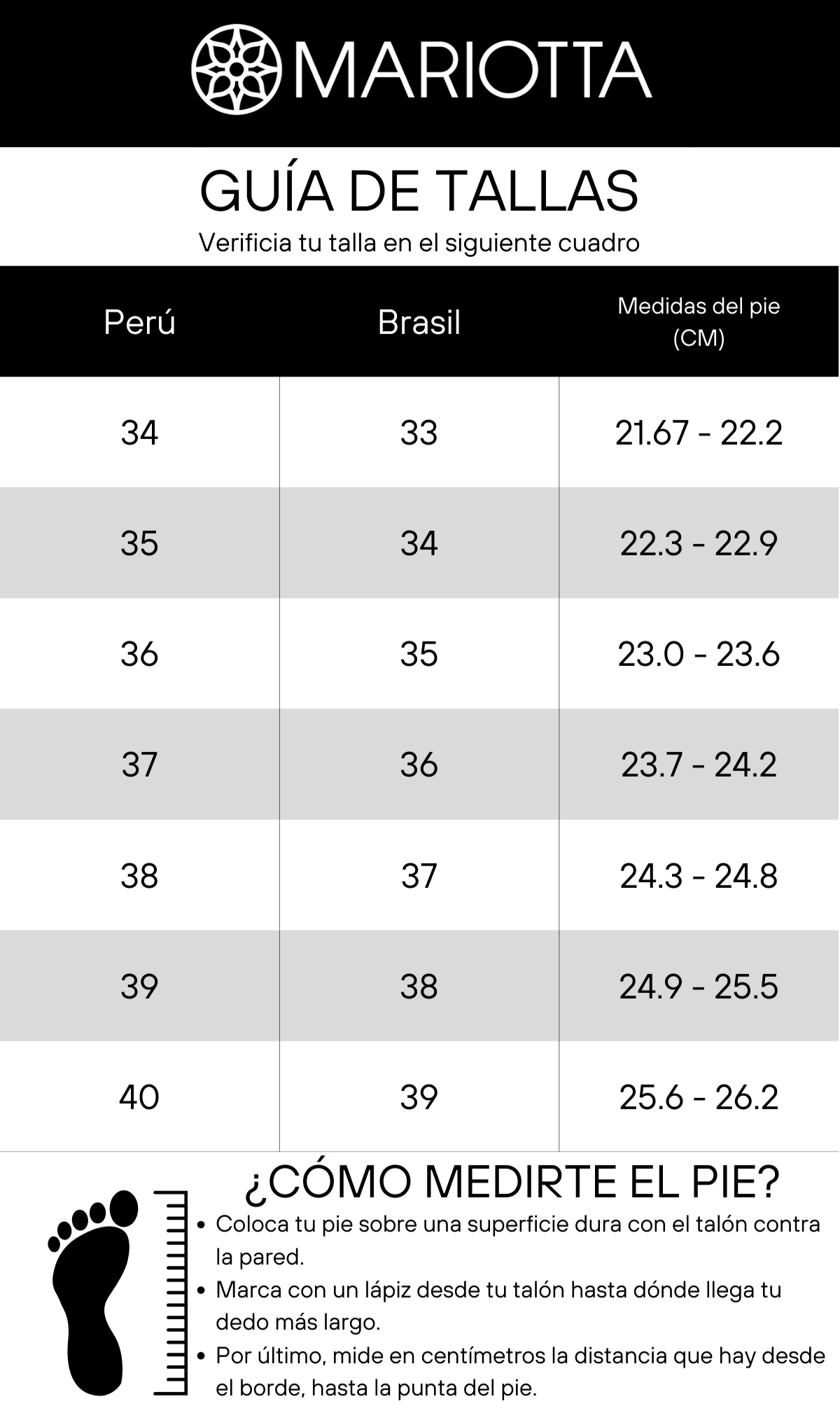Click the Medidas del pie (CM) header
The height and width of the screenshot is (1418, 840).
(x=699, y=322)
